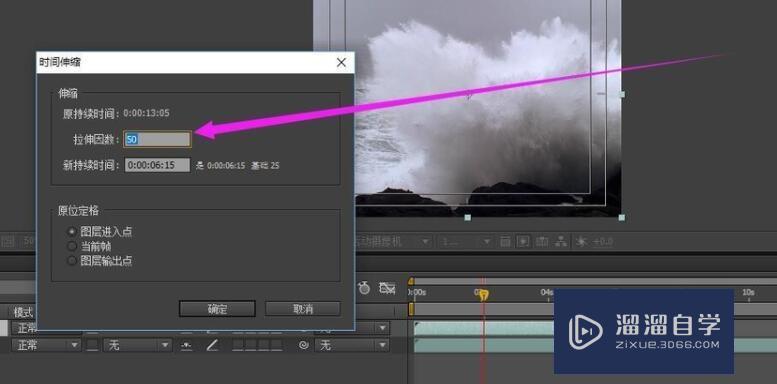Toggle preserve transparency box beside 正常 in bottom layer
The image size is (777, 384).
93,345
